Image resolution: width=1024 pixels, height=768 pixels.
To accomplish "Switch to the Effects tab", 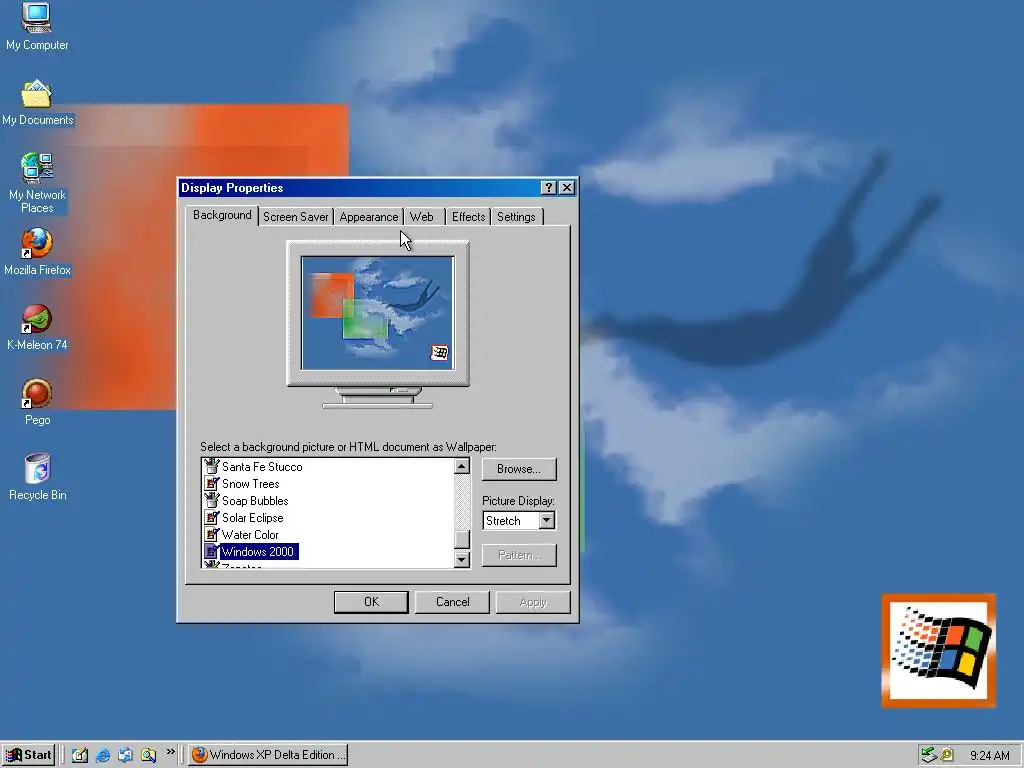I will (x=468, y=217).
